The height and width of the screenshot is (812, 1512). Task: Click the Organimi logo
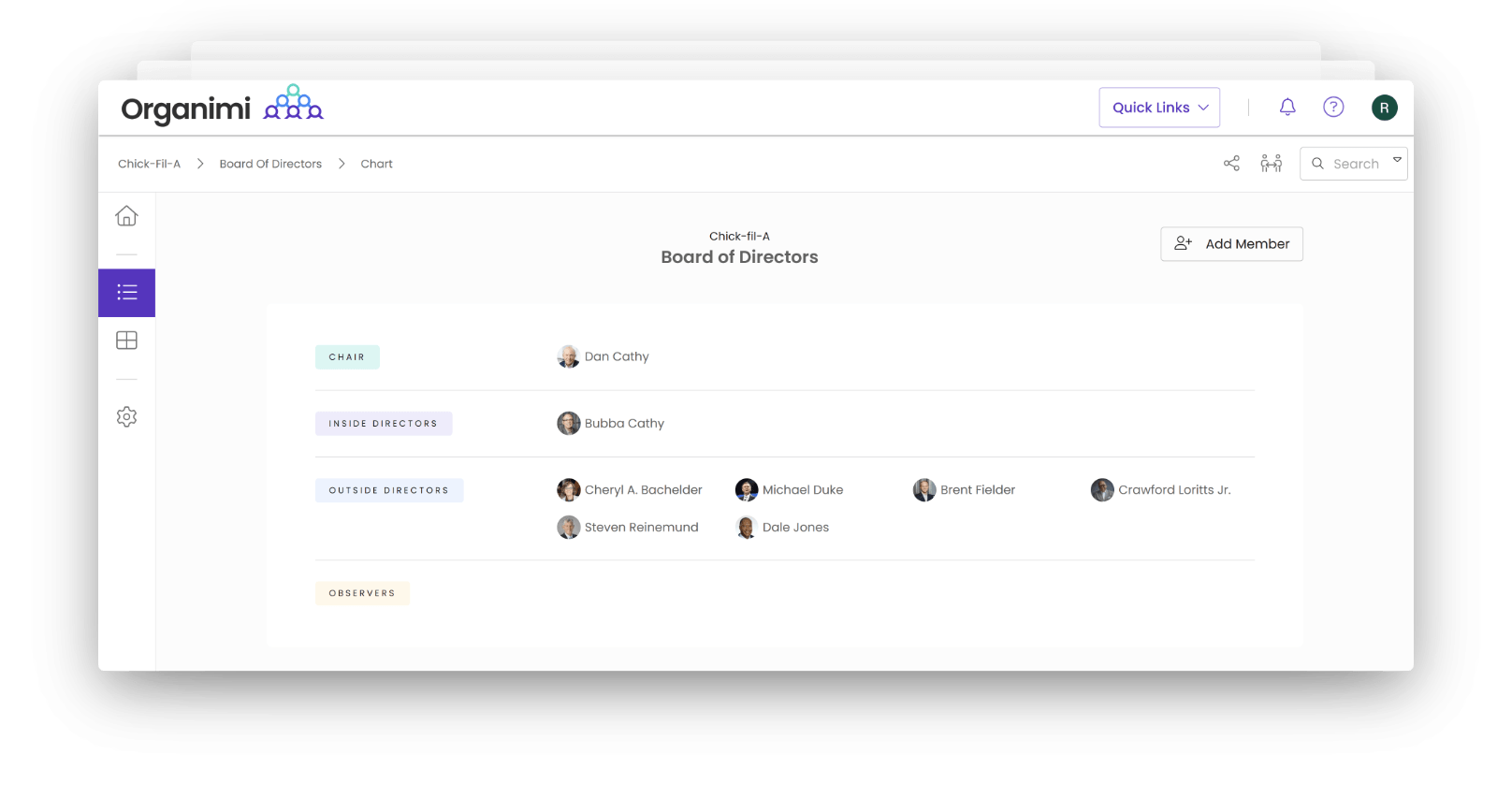tap(222, 107)
